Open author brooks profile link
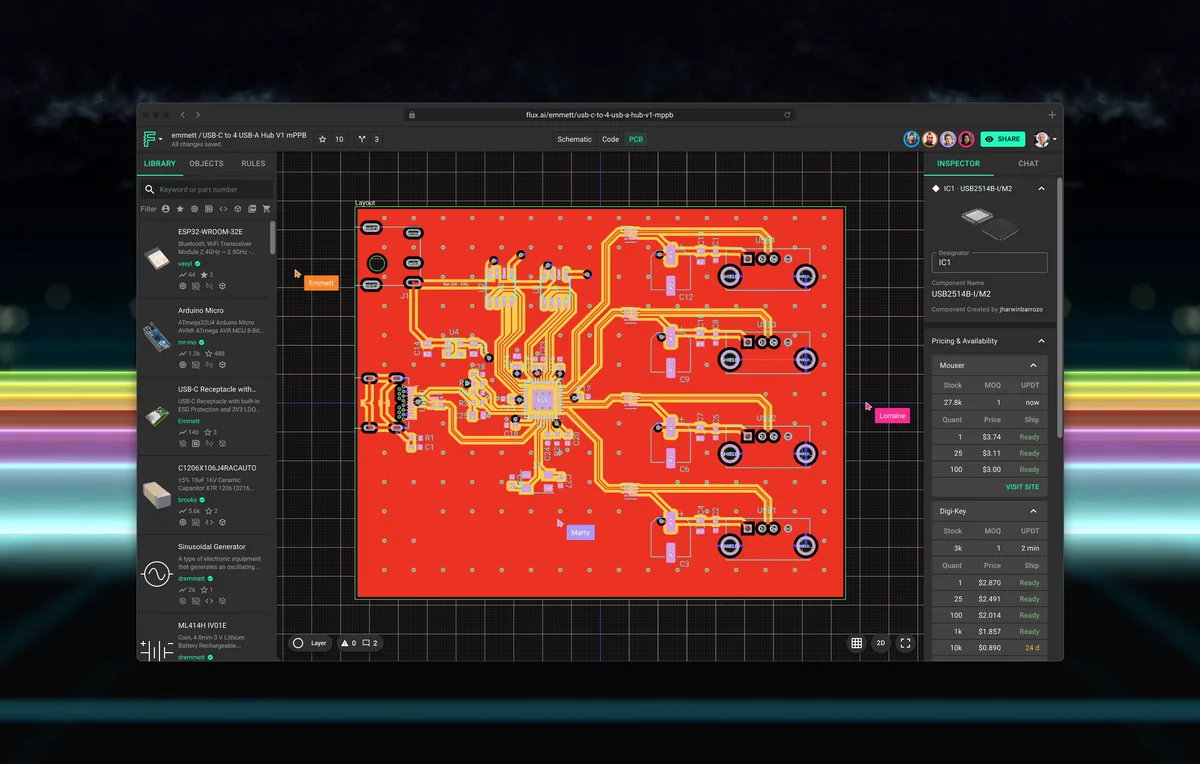 point(187,499)
